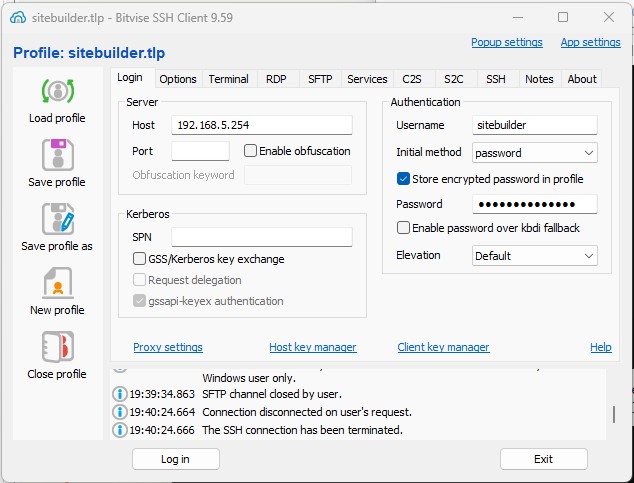The image size is (634, 483).
Task: Click timestamp 19:39:34.863 in the log
Action: 162,394
